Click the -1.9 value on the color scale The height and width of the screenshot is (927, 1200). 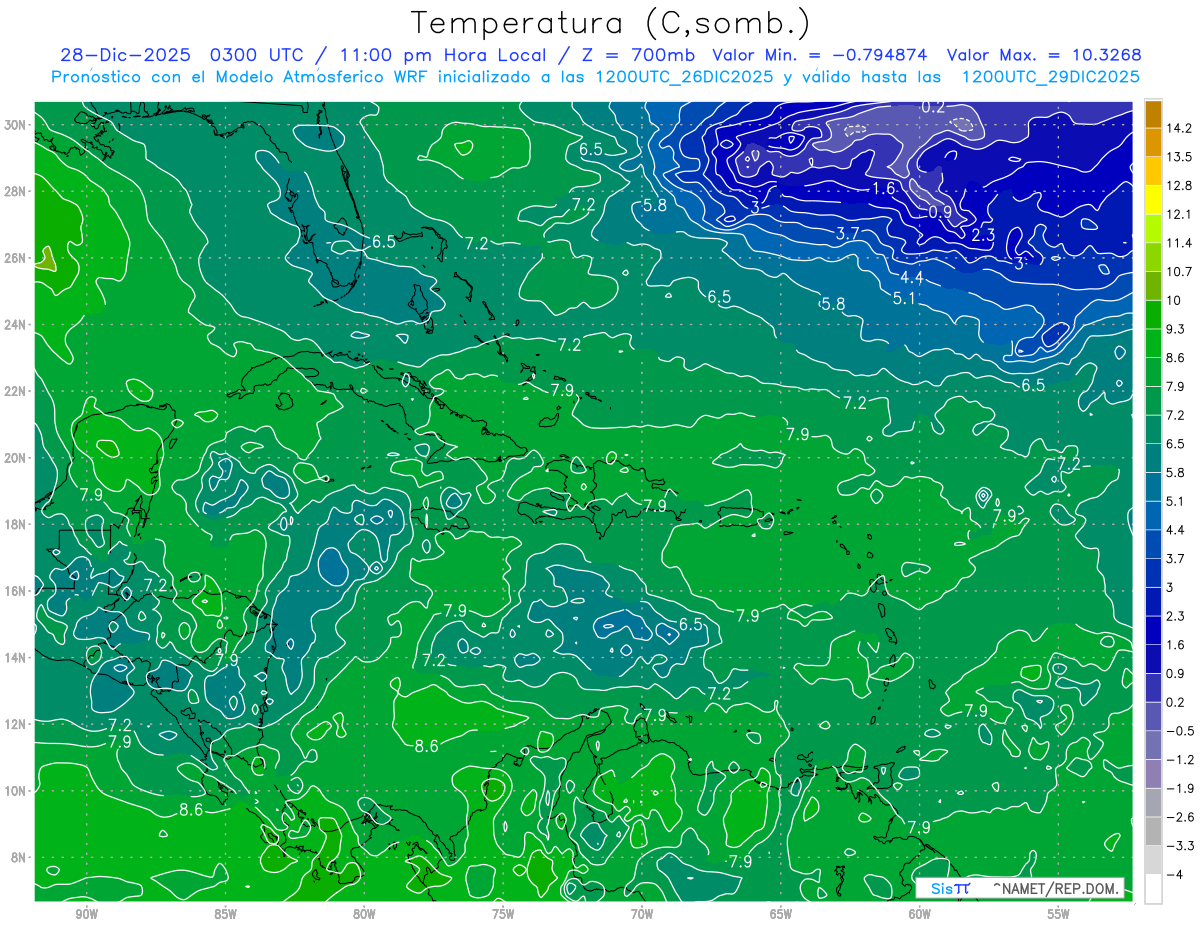1179,789
